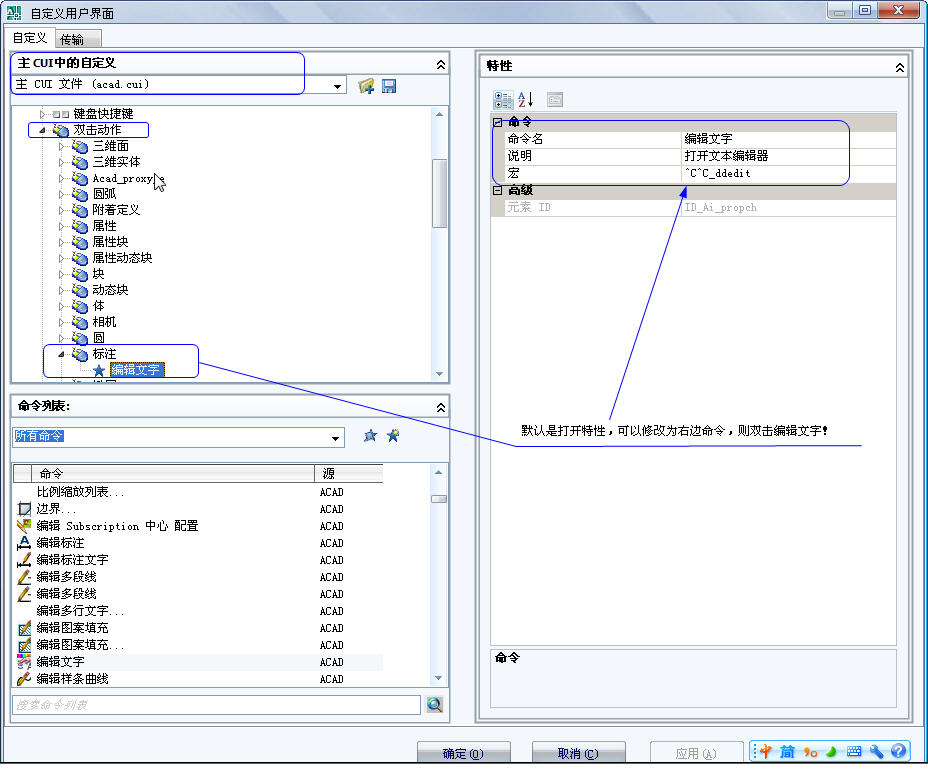Select the 比例缩放列表... command row
The height and width of the screenshot is (779, 928).
pyautogui.click(x=198, y=492)
